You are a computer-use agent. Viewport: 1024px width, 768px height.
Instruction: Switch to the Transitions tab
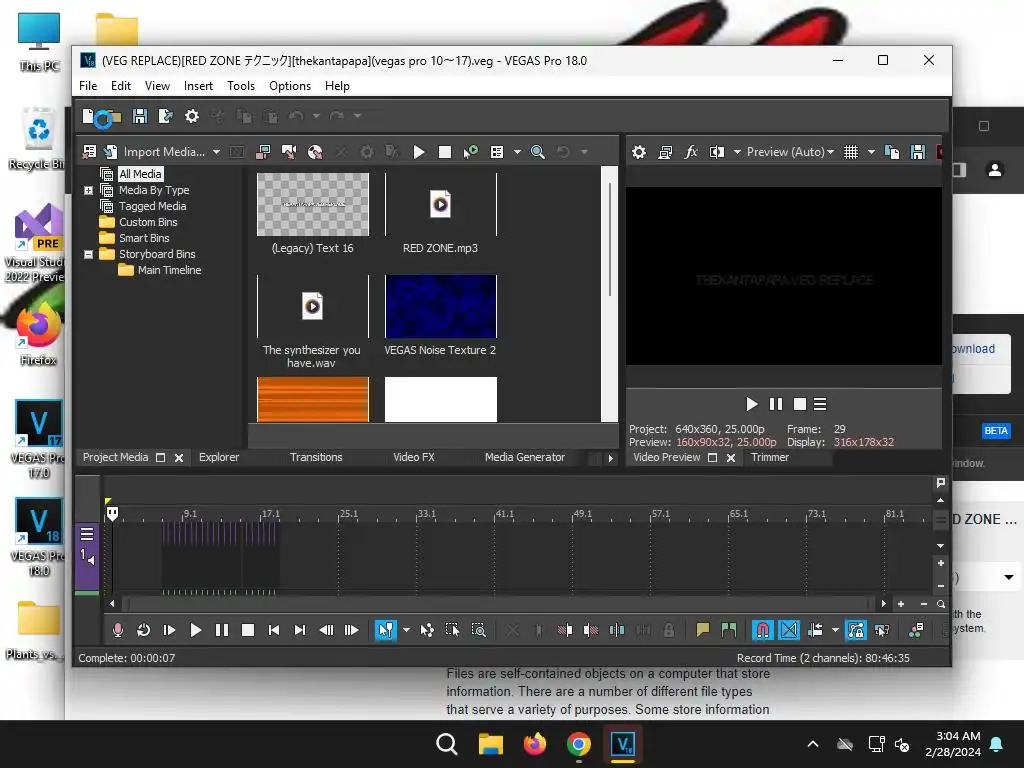(316, 457)
